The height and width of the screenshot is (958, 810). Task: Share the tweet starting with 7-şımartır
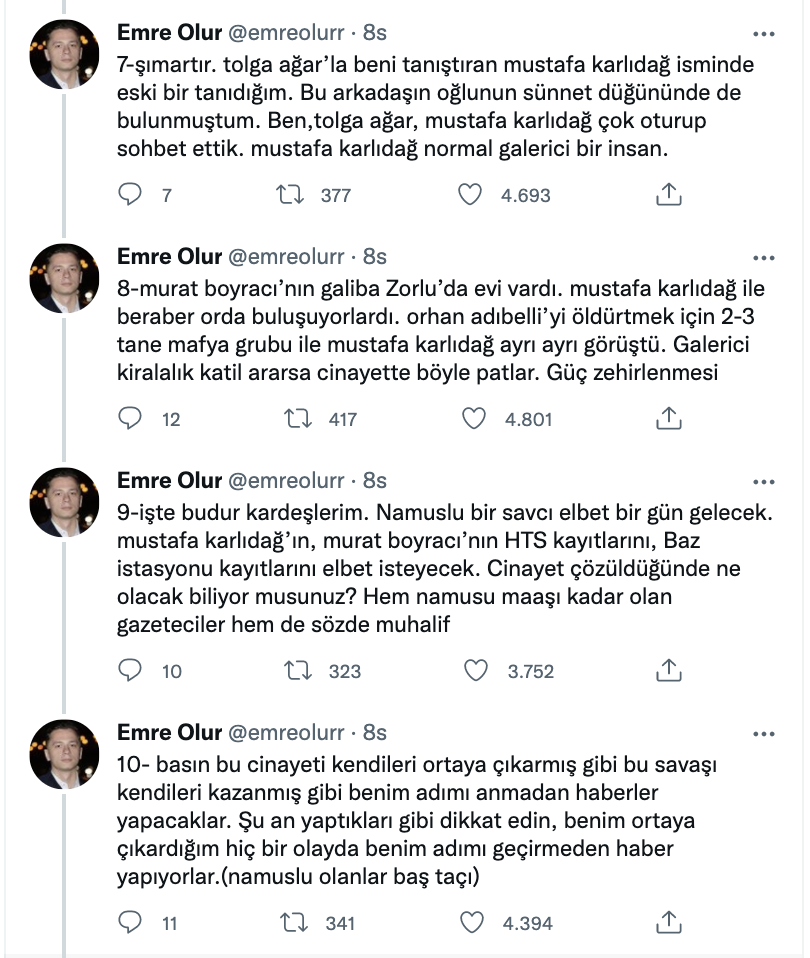click(668, 194)
